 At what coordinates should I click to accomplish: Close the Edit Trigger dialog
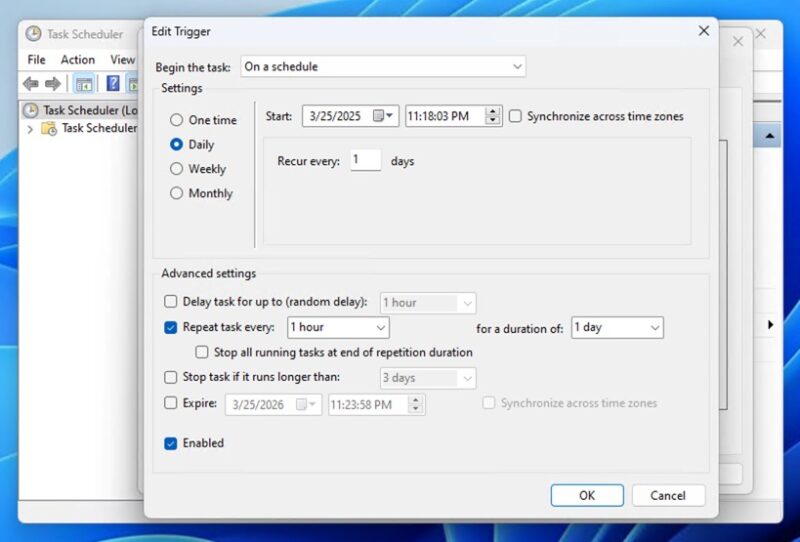[704, 31]
